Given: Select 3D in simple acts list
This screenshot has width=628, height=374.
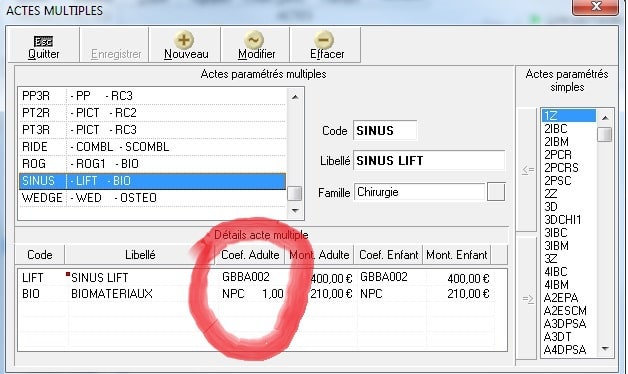Looking at the screenshot, I should click(x=569, y=207).
